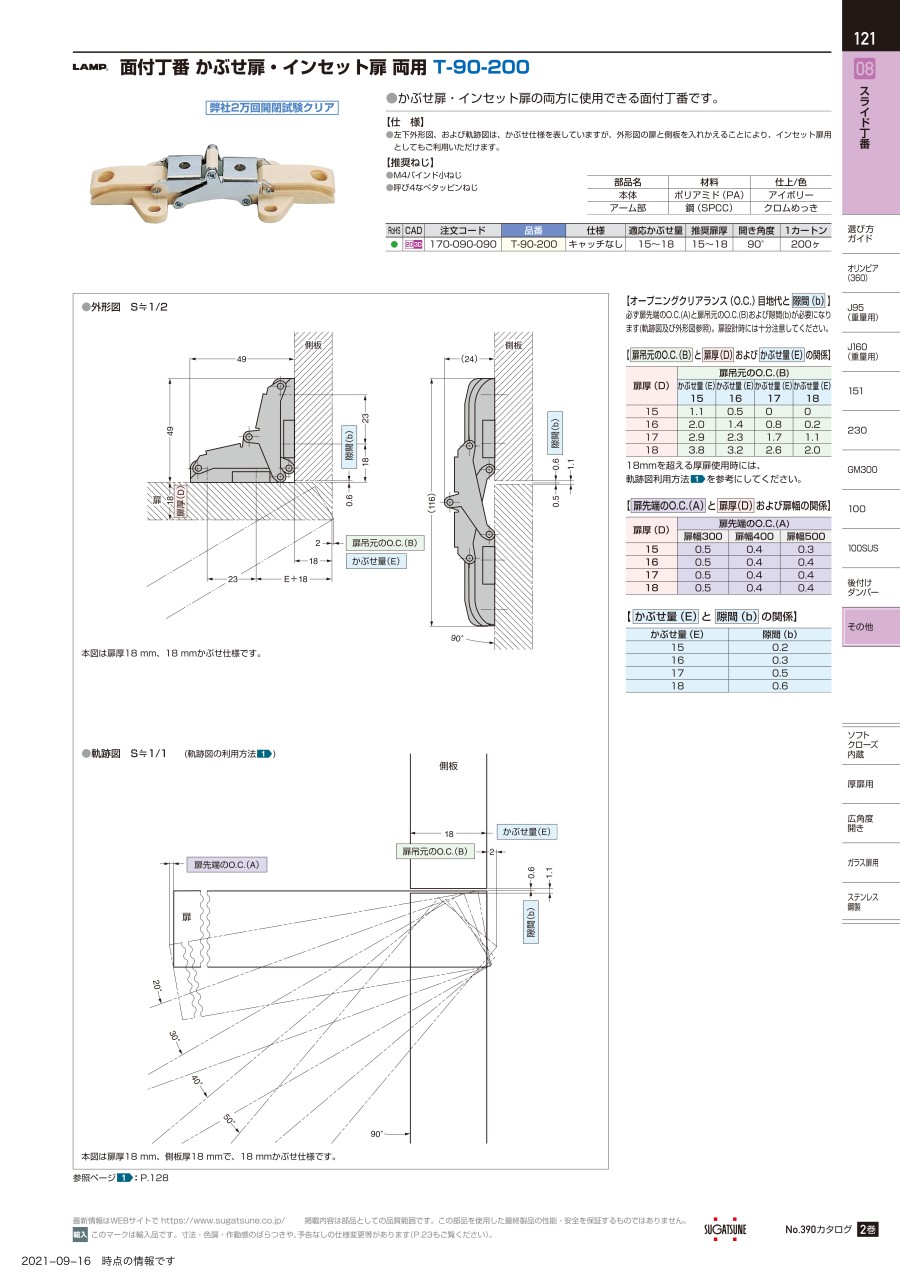The width and height of the screenshot is (900, 1272).
Task: Click the 2巻 volume badge
Action: tap(867, 1229)
